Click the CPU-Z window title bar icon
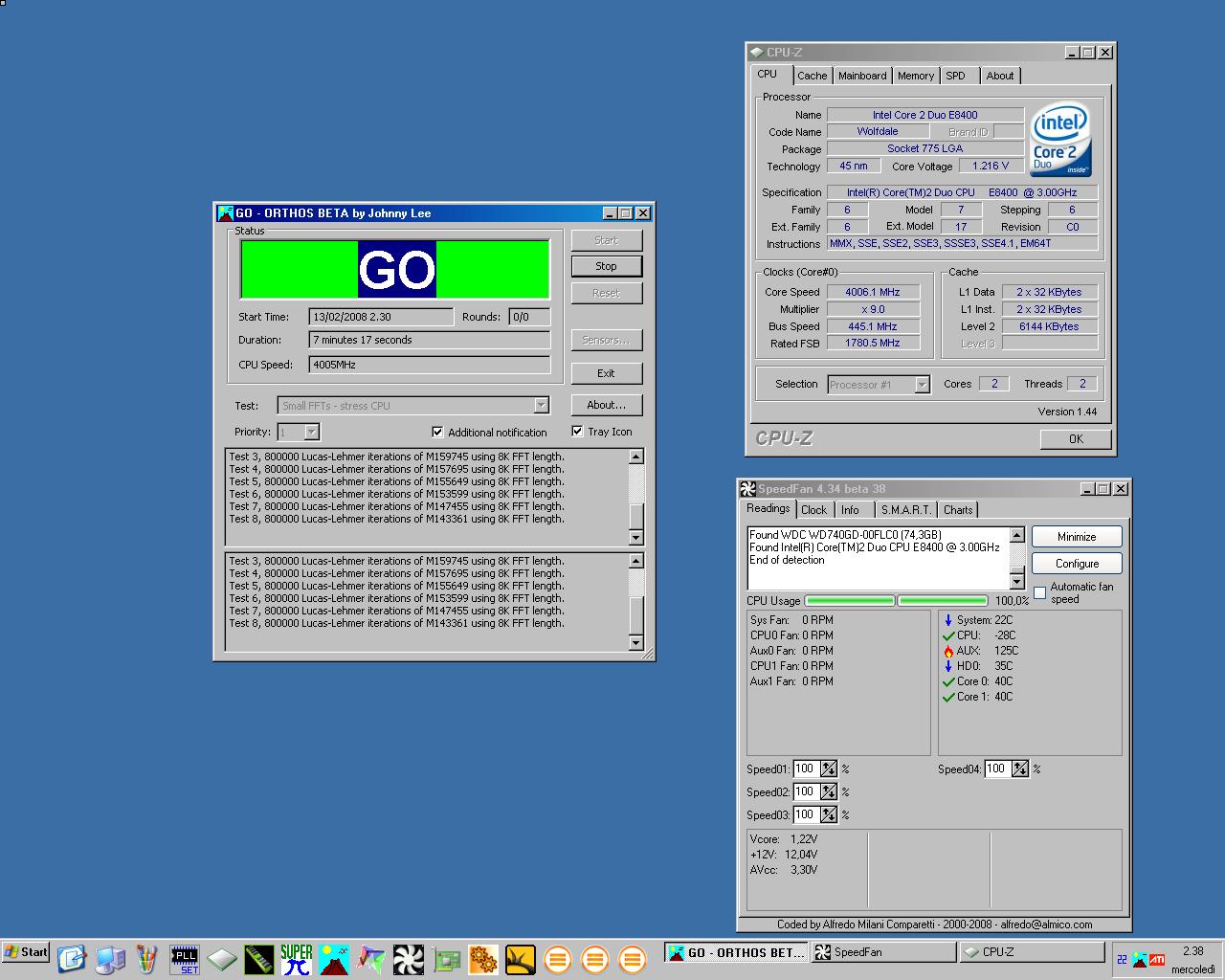 pyautogui.click(x=757, y=53)
